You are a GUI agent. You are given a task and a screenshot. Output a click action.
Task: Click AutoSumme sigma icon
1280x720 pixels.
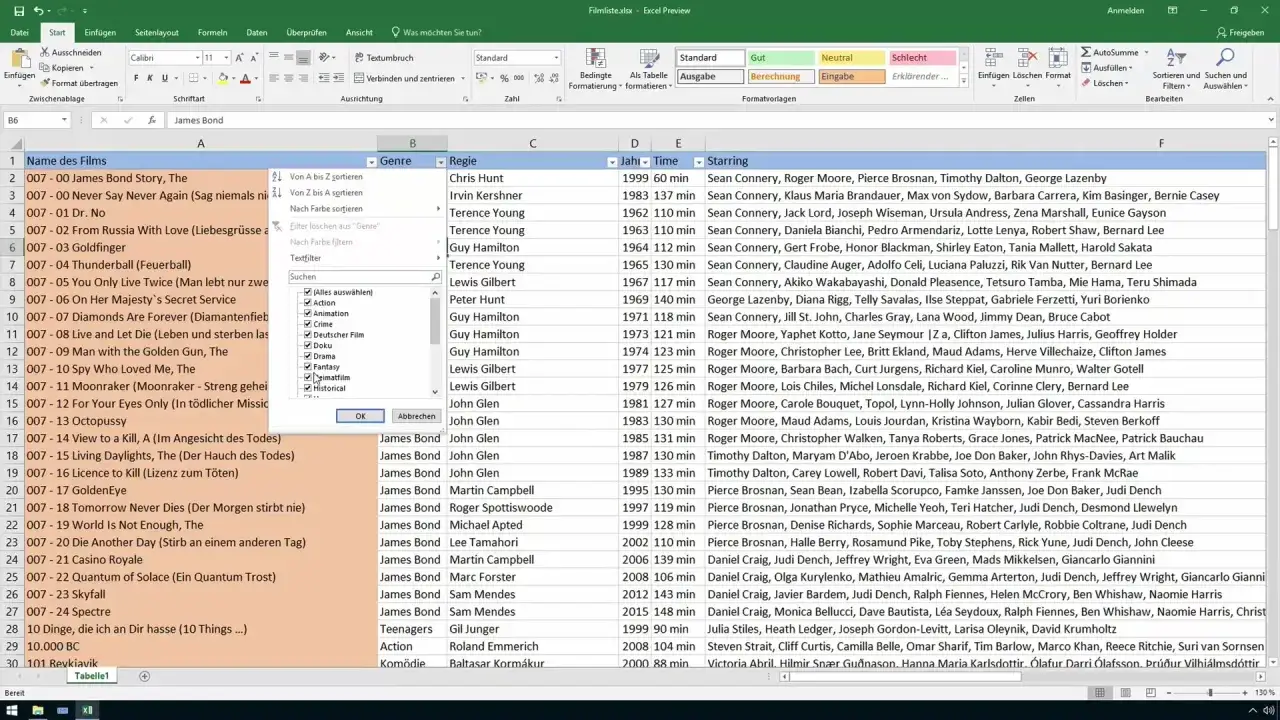coord(1085,52)
